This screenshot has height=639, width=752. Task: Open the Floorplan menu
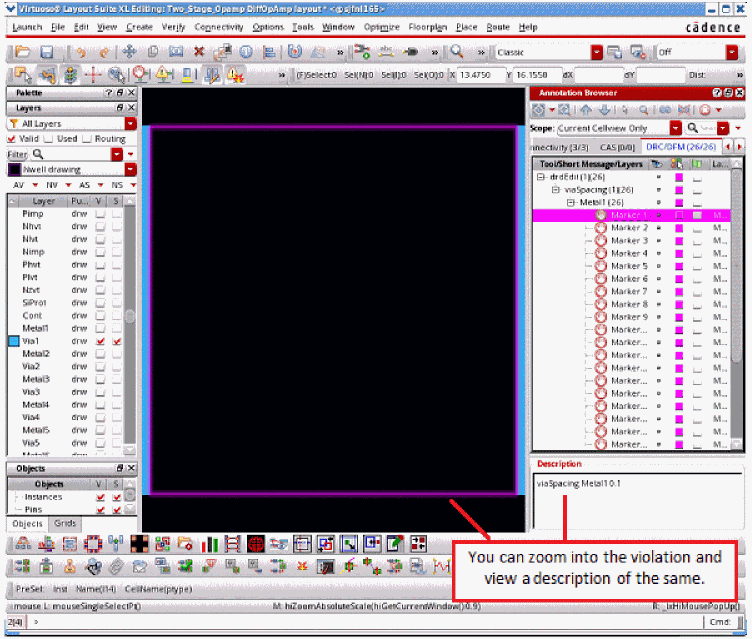tap(427, 27)
